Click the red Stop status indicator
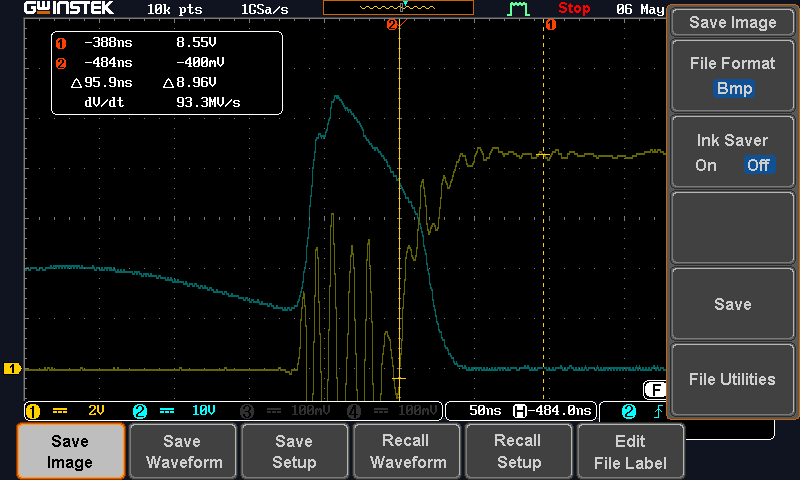Image resolution: width=800 pixels, height=480 pixels. click(x=574, y=9)
